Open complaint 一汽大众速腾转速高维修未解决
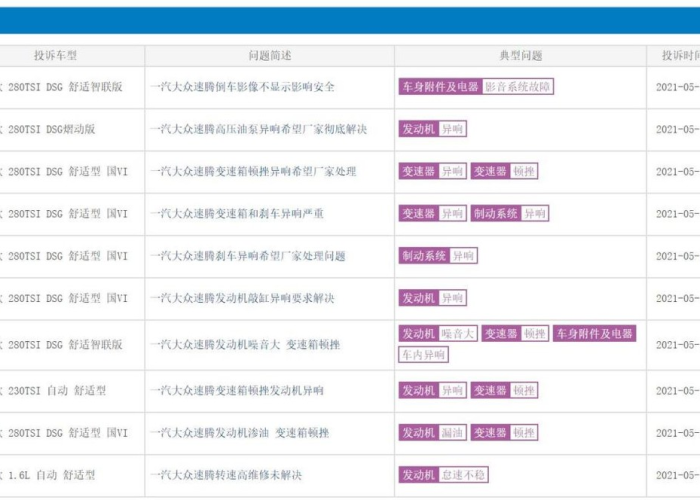This screenshot has height=500, width=700. (226, 475)
